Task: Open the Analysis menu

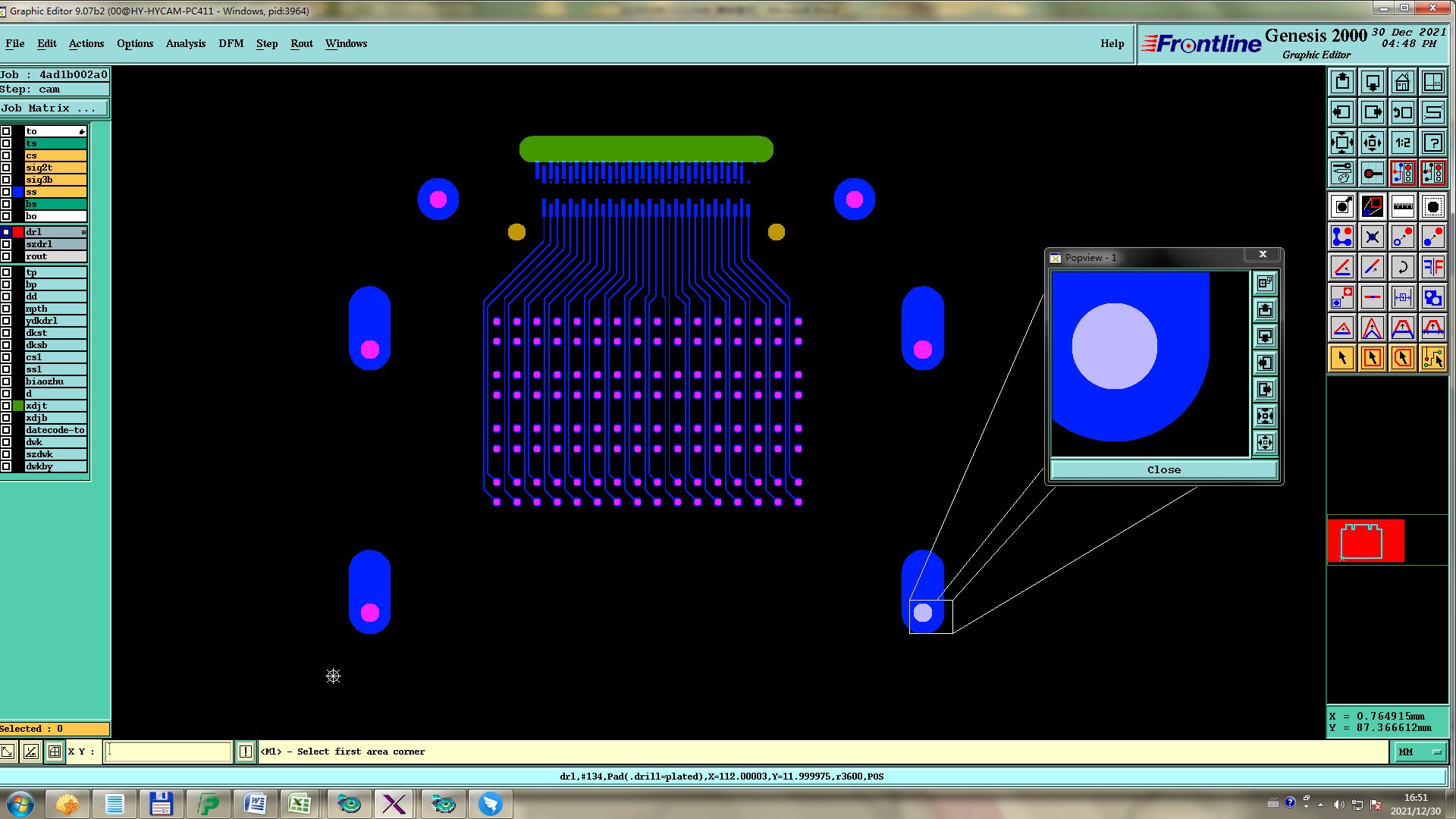Action: coord(185,43)
